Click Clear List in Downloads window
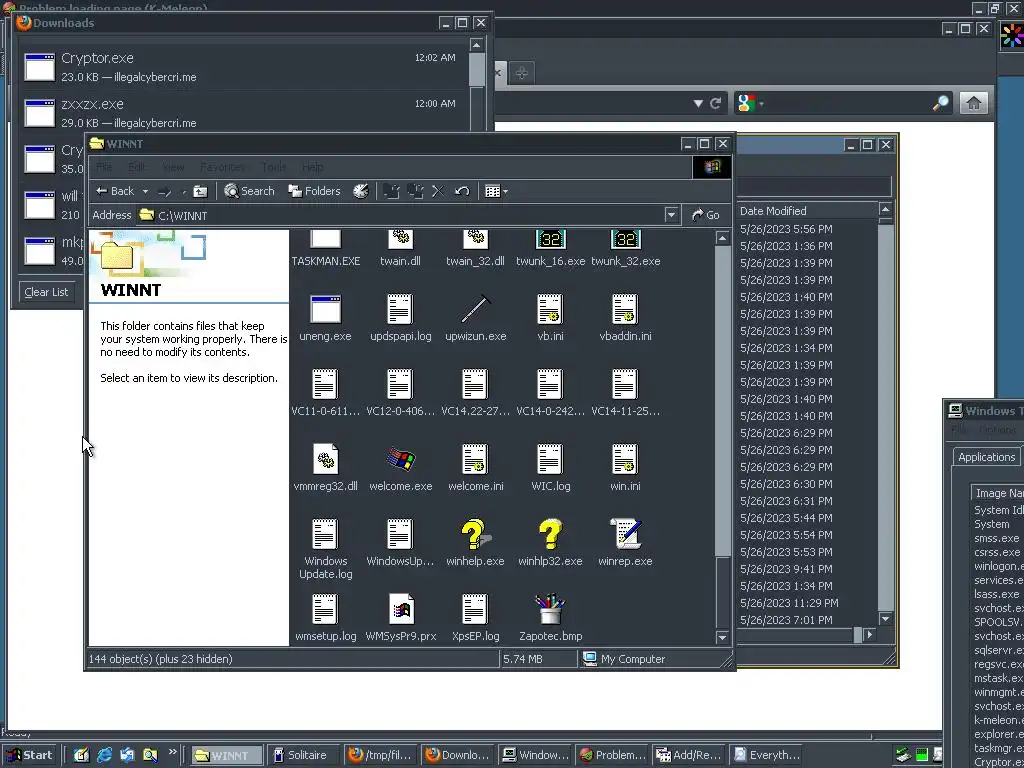Viewport: 1024px width, 768px height. tap(46, 292)
